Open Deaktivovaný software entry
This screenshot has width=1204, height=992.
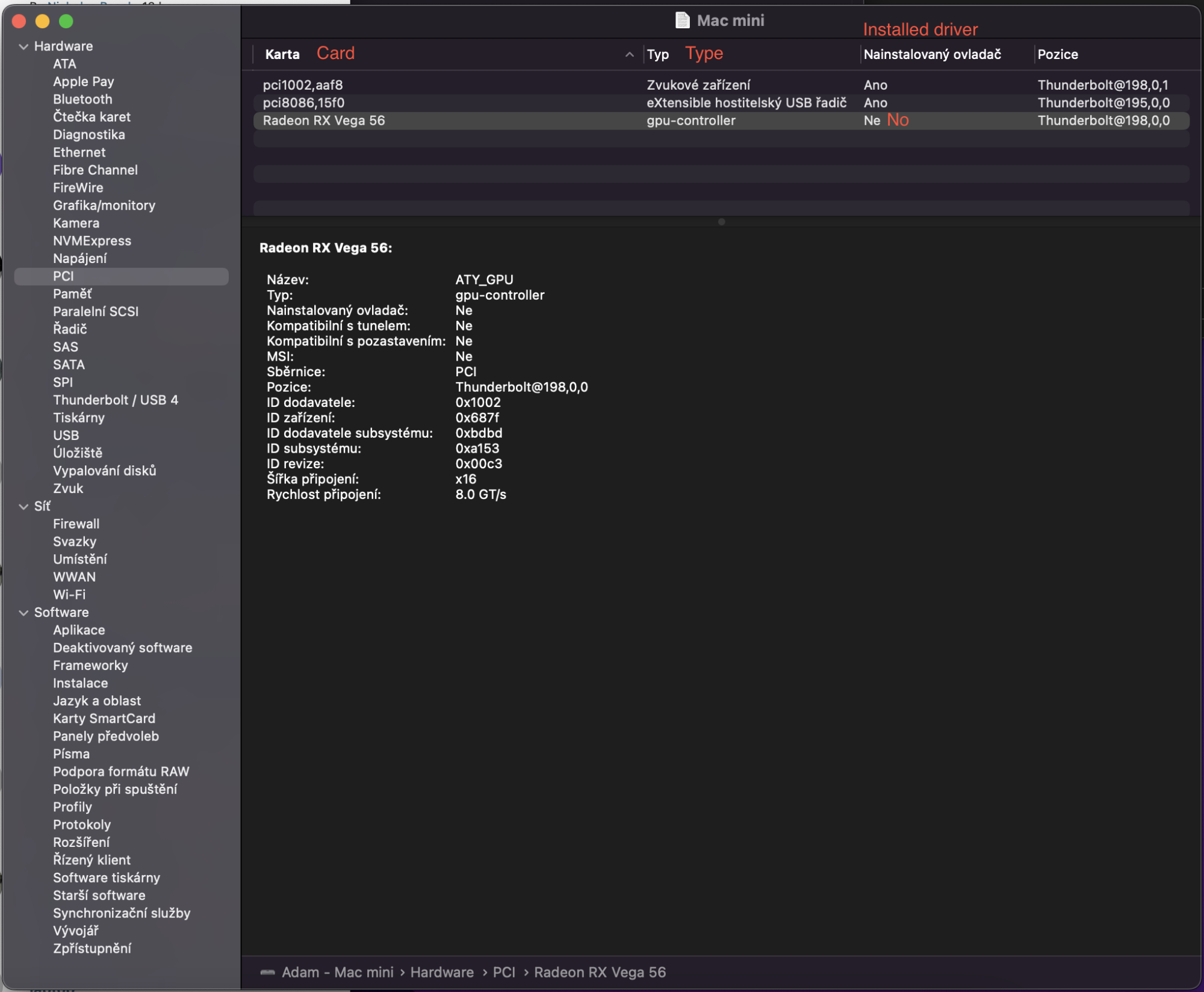123,648
